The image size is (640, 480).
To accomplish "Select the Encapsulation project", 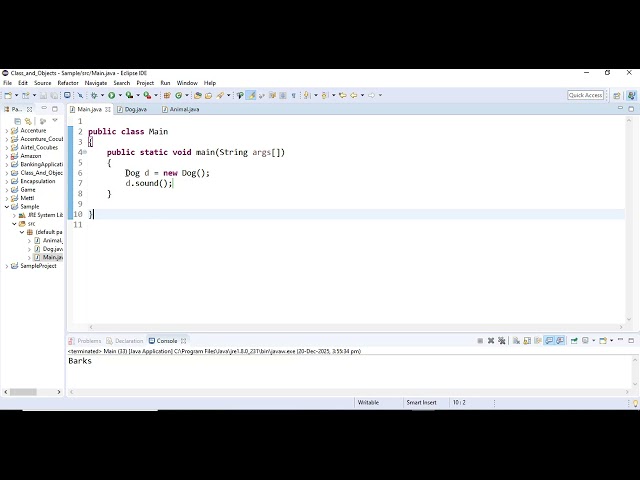I will coord(38,181).
